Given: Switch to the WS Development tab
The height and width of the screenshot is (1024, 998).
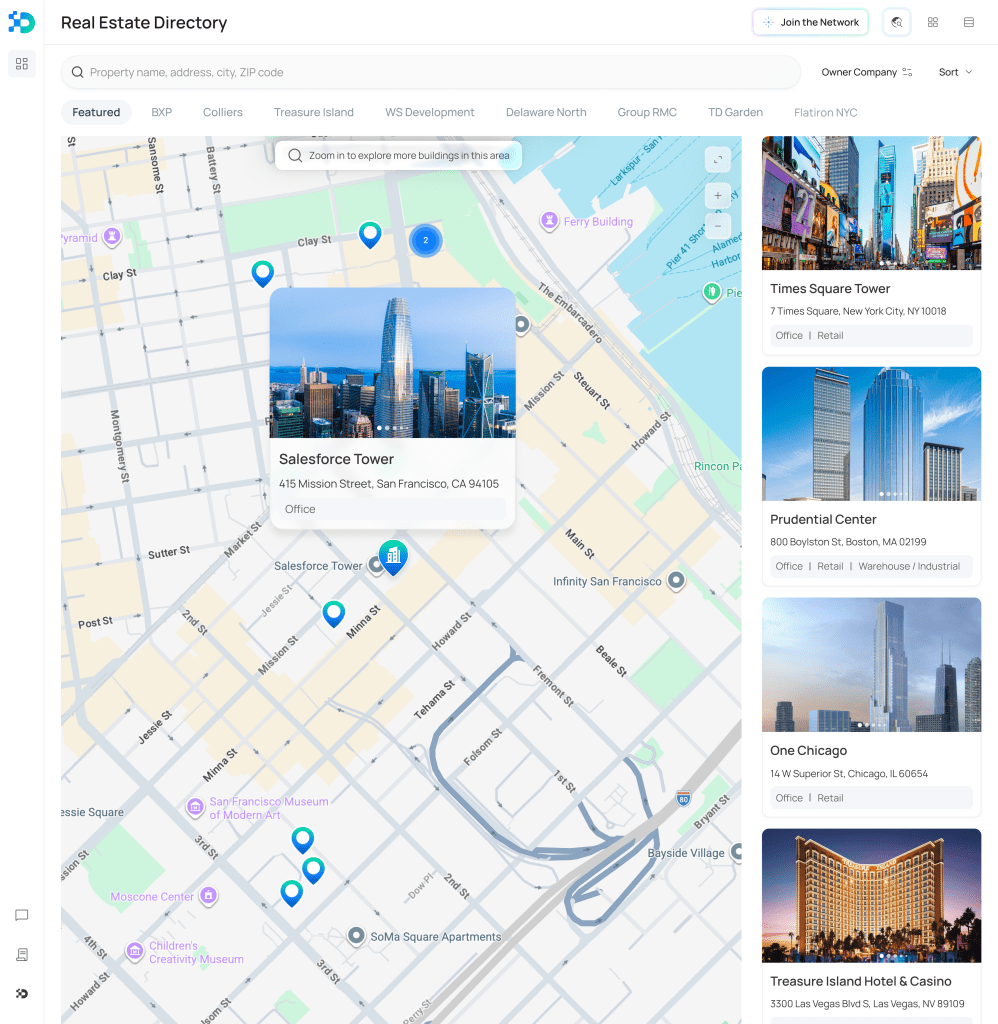Looking at the screenshot, I should (x=430, y=112).
